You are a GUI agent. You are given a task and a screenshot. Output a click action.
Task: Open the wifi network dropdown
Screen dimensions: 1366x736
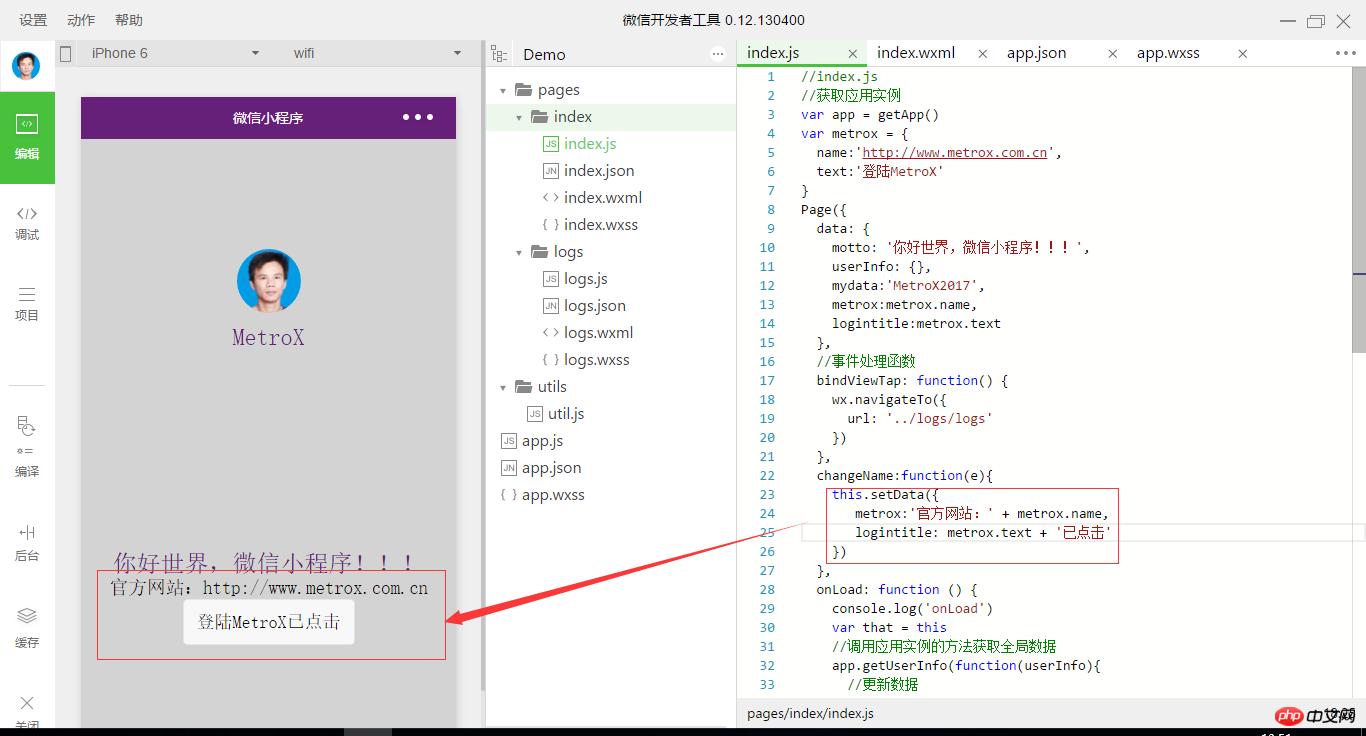click(x=376, y=53)
